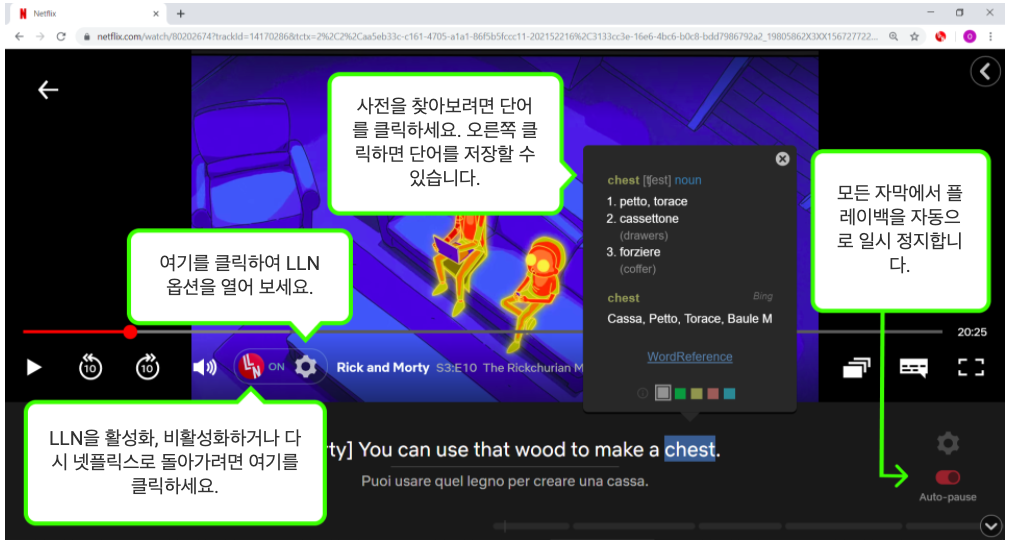The height and width of the screenshot is (540, 1010).
Task: Click the site lock icon
Action: click(86, 37)
